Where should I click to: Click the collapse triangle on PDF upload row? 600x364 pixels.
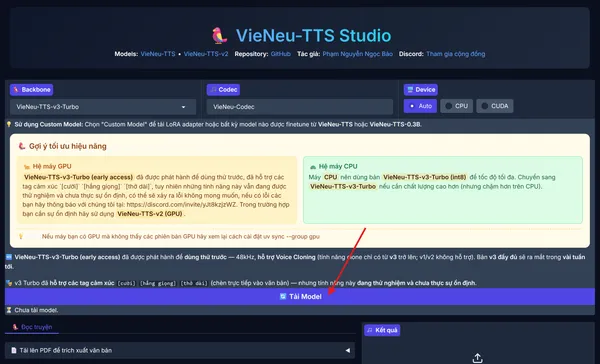tap(347, 350)
